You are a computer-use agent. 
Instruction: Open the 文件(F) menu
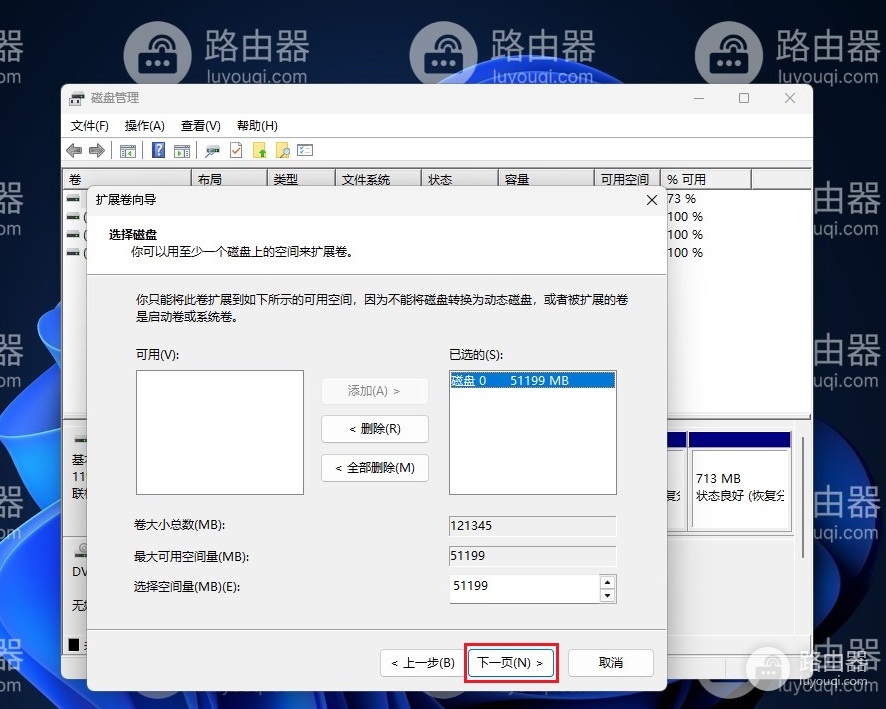(x=89, y=125)
